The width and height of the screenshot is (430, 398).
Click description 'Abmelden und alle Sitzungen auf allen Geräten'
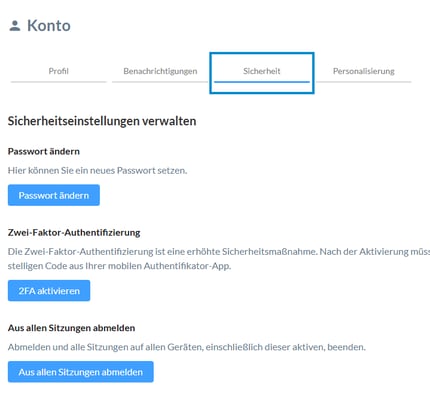tap(187, 347)
